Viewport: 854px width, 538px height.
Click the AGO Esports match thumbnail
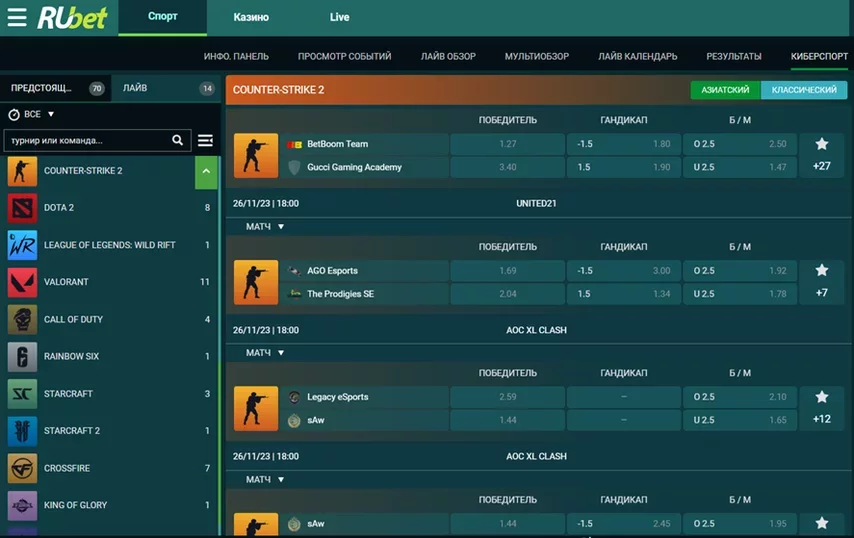[x=256, y=282]
